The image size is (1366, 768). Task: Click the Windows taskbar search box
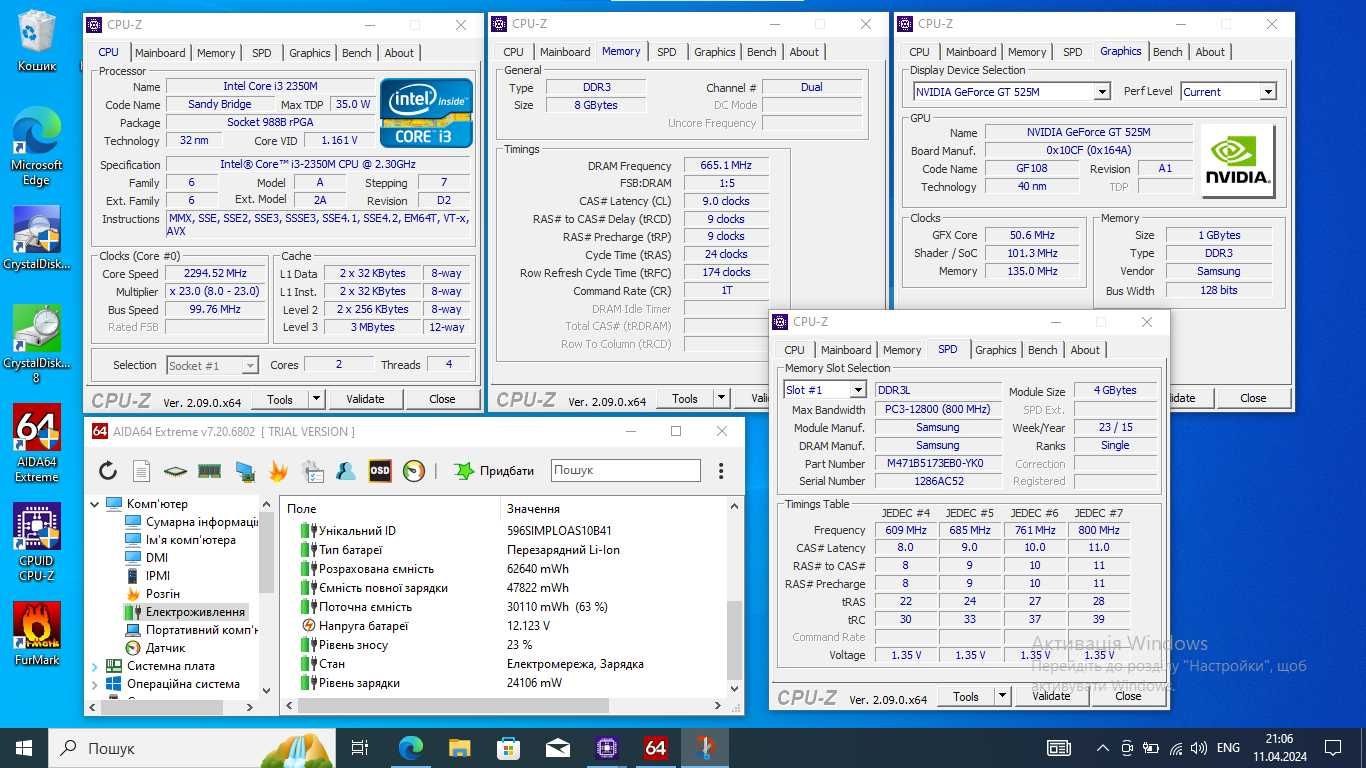pos(192,748)
